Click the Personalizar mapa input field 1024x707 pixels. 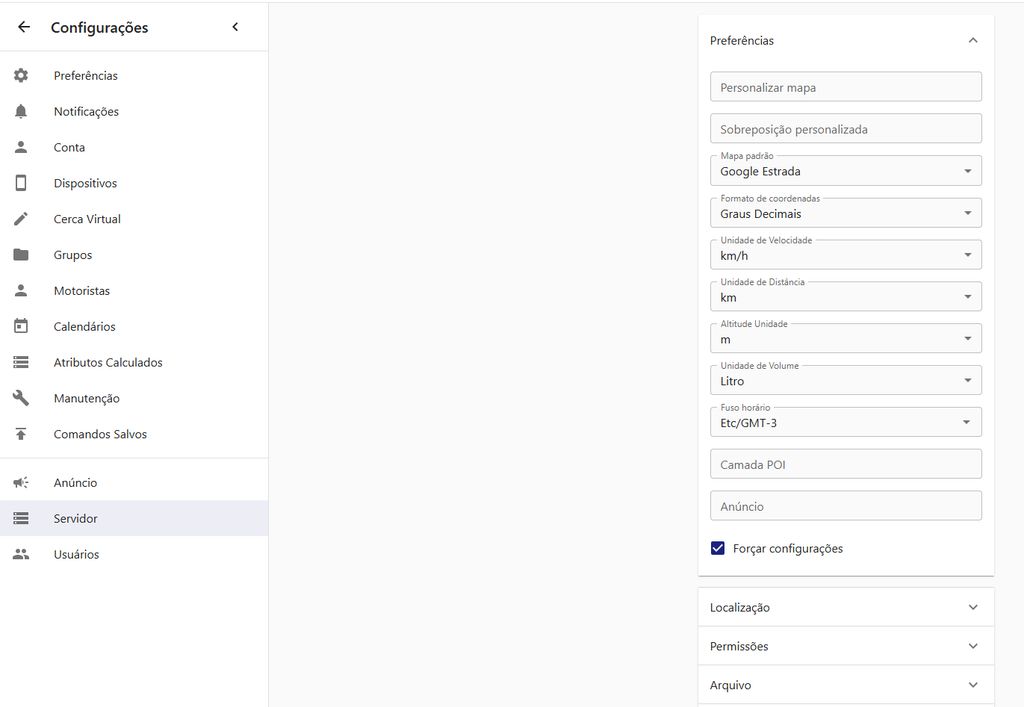click(845, 87)
